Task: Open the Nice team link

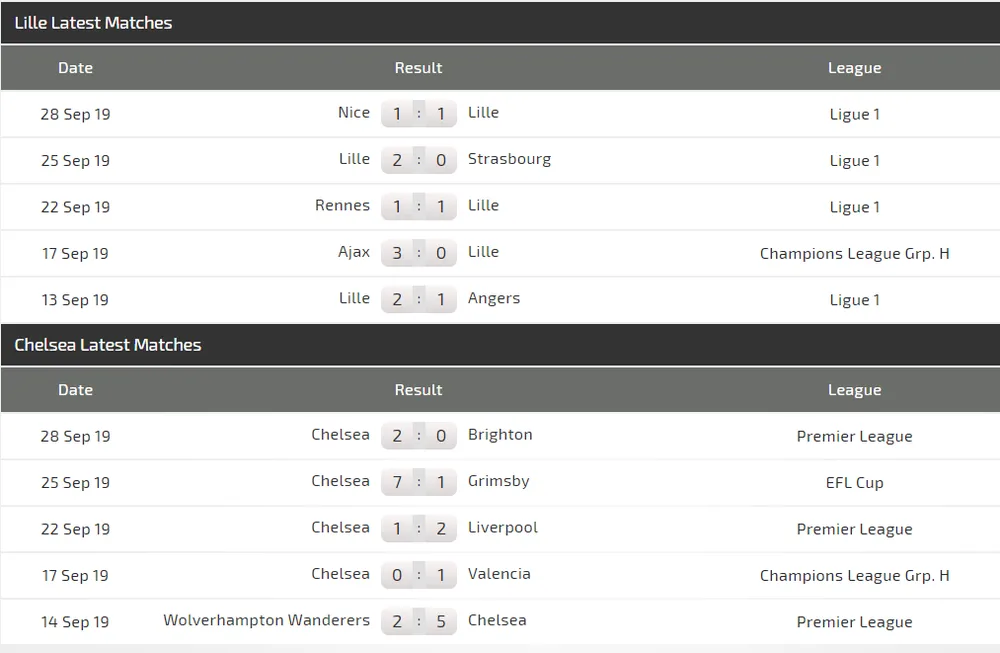Action: [x=354, y=113]
